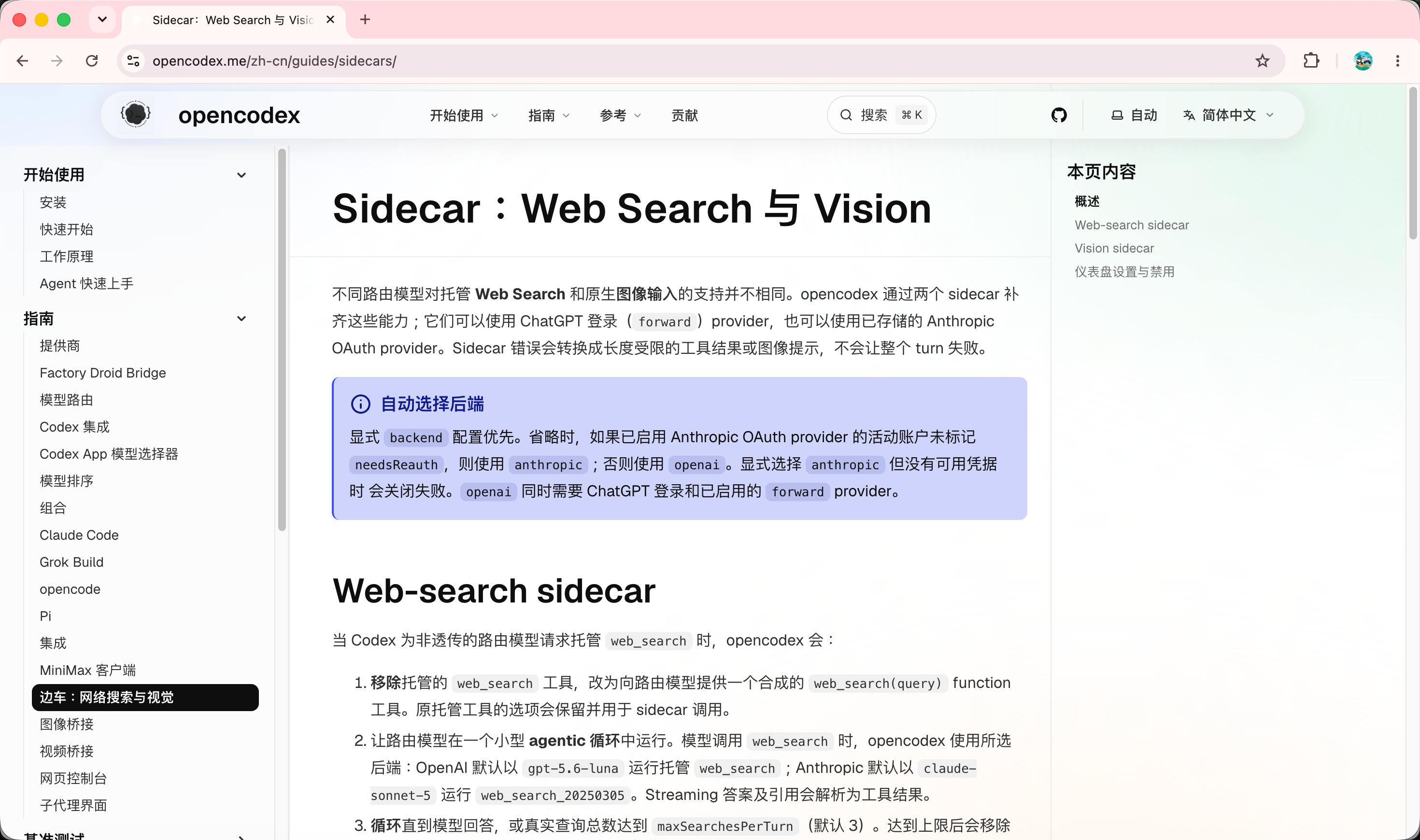Open the Factory Droid Bridge sidebar page
Viewport: 1420px width, 840px height.
pyautogui.click(x=102, y=373)
